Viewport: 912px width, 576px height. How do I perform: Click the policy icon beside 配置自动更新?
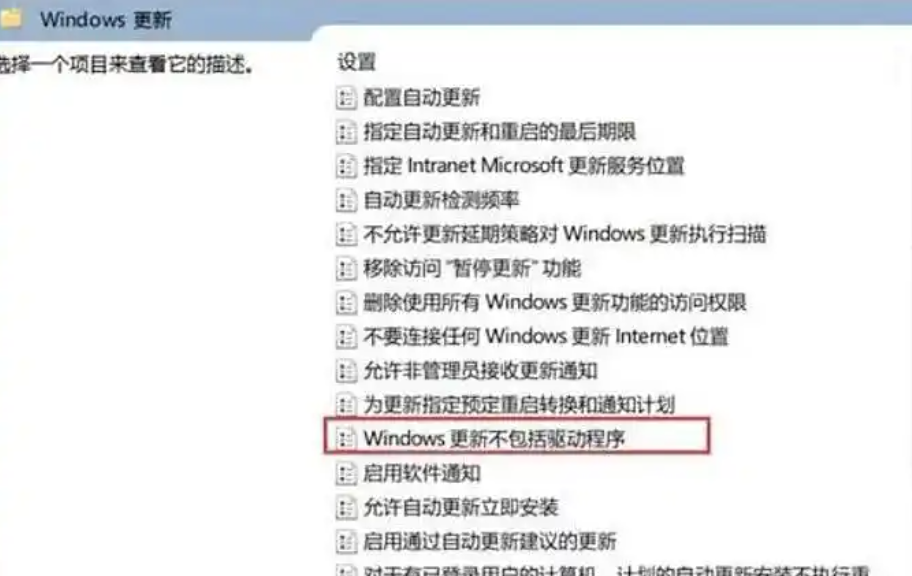click(346, 98)
